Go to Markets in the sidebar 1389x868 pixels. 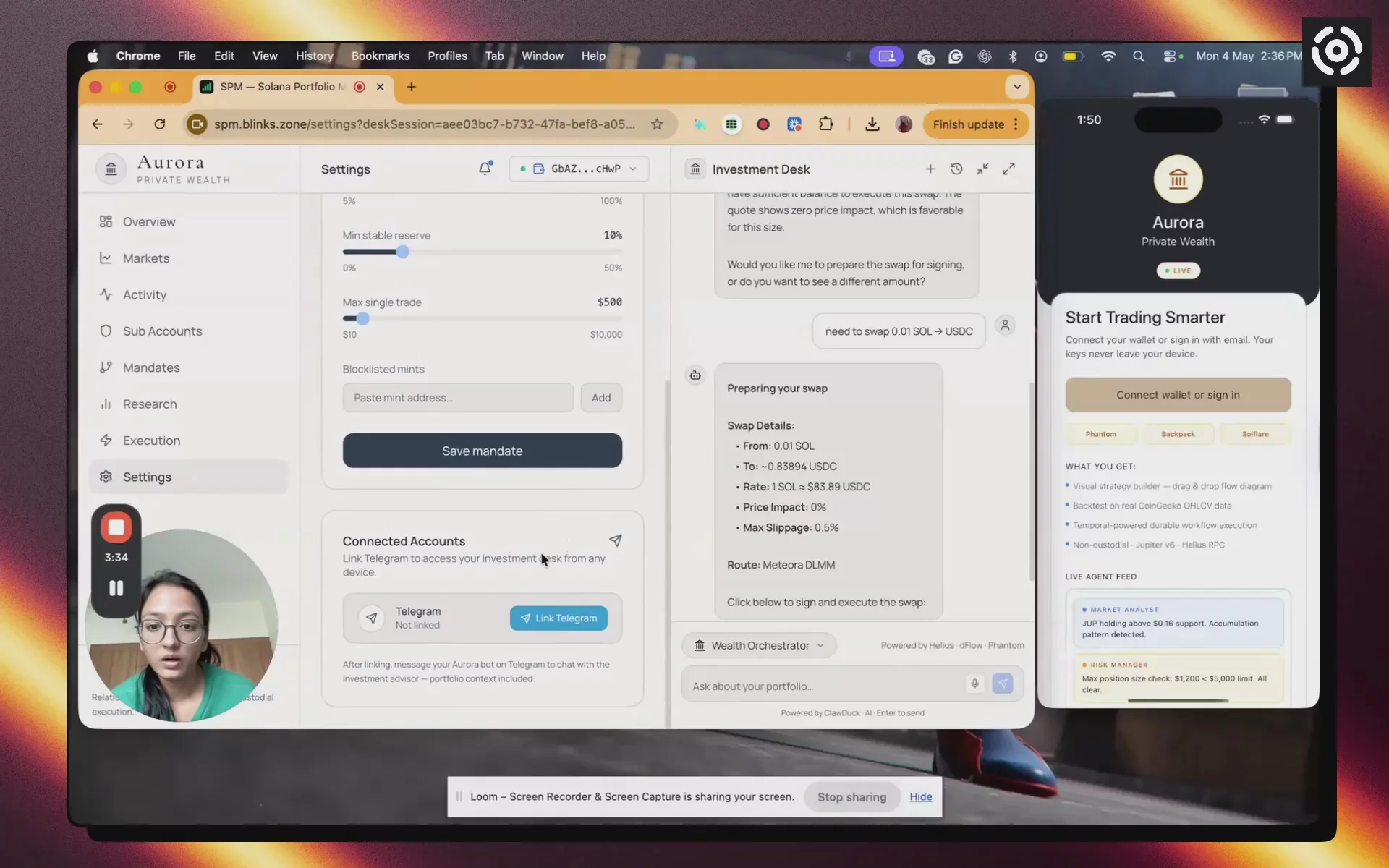(188, 258)
